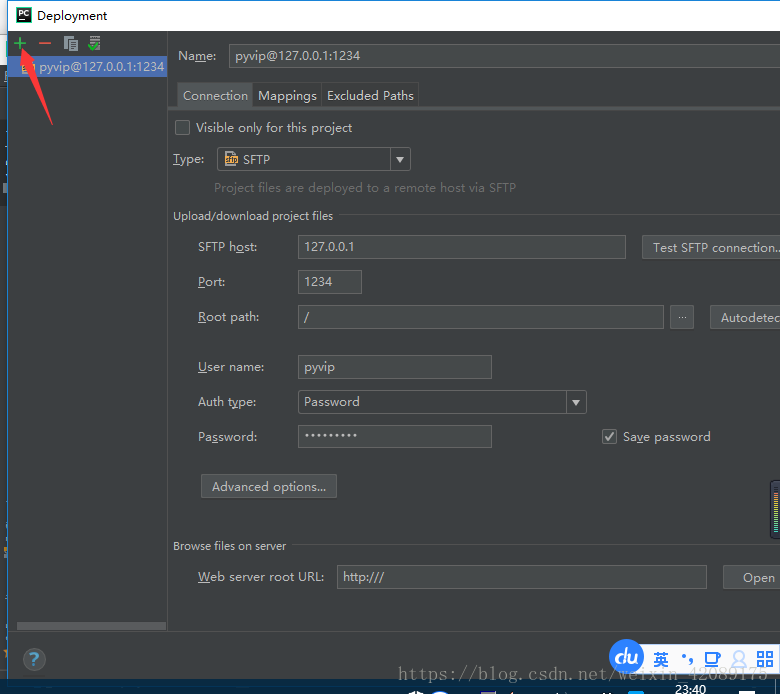Open the Type SFTP dropdown
This screenshot has width=780, height=694.
[314, 159]
